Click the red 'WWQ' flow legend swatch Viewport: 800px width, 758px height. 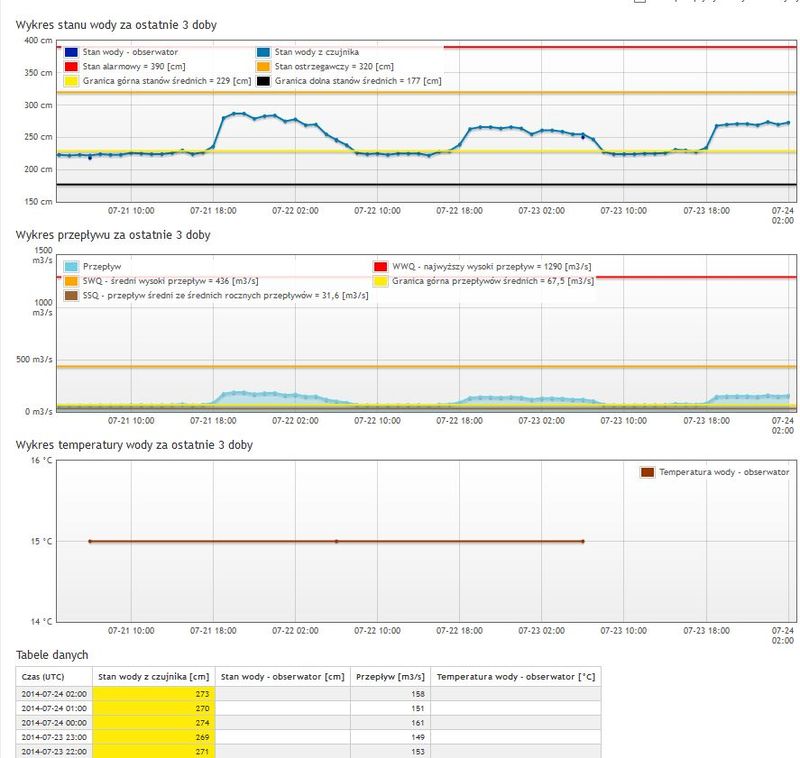380,267
